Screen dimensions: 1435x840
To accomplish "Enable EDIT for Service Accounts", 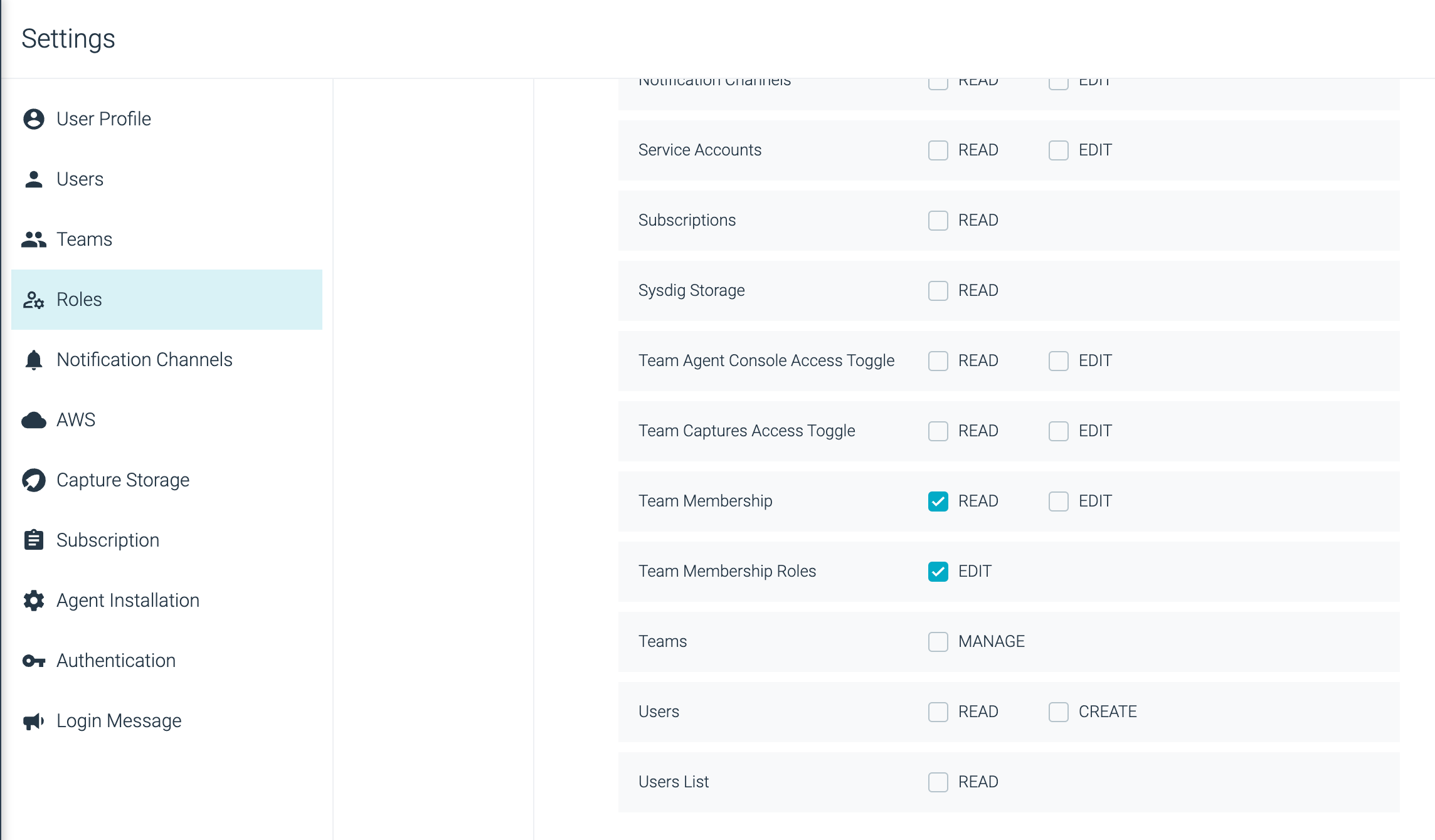I will pos(1059,150).
